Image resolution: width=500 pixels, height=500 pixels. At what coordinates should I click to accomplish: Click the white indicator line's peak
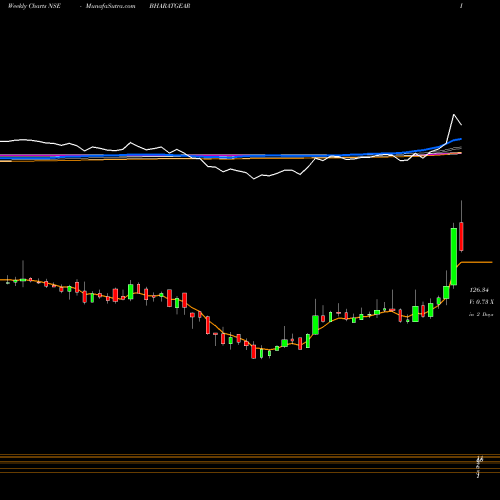(x=454, y=115)
